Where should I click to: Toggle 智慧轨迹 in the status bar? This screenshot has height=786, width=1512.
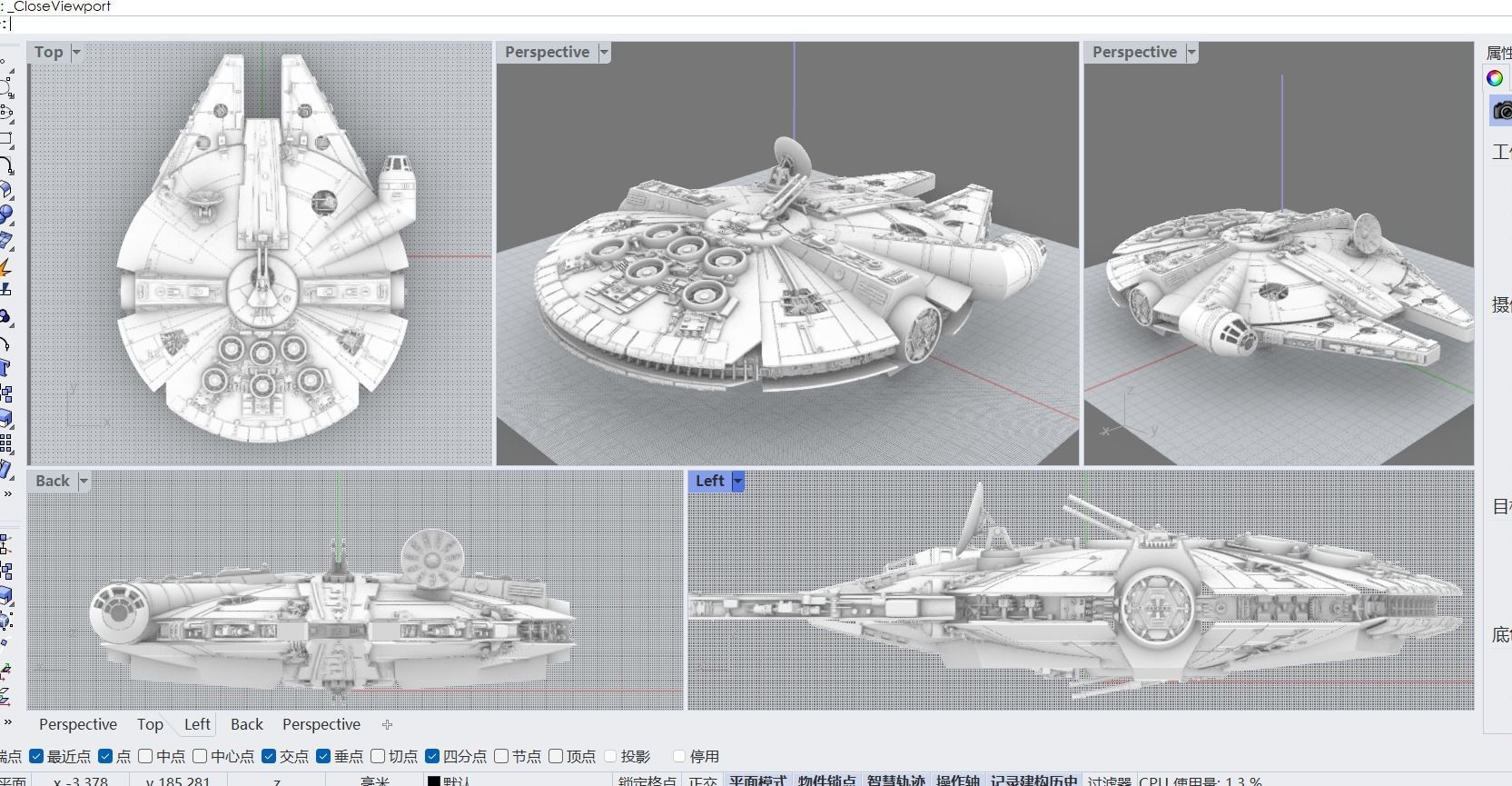pyautogui.click(x=896, y=781)
